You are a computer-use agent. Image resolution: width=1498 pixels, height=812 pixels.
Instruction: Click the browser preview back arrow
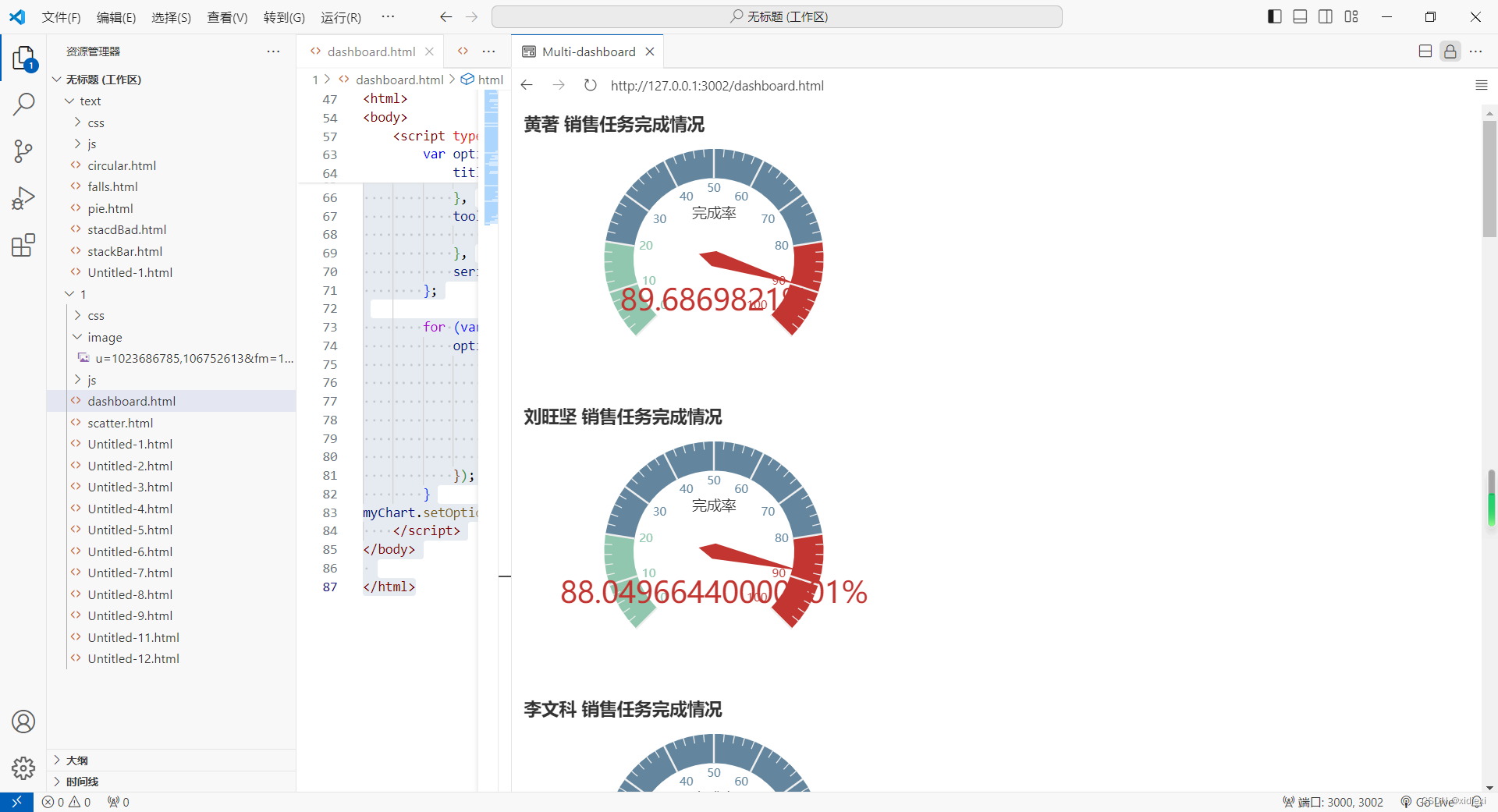pos(527,85)
